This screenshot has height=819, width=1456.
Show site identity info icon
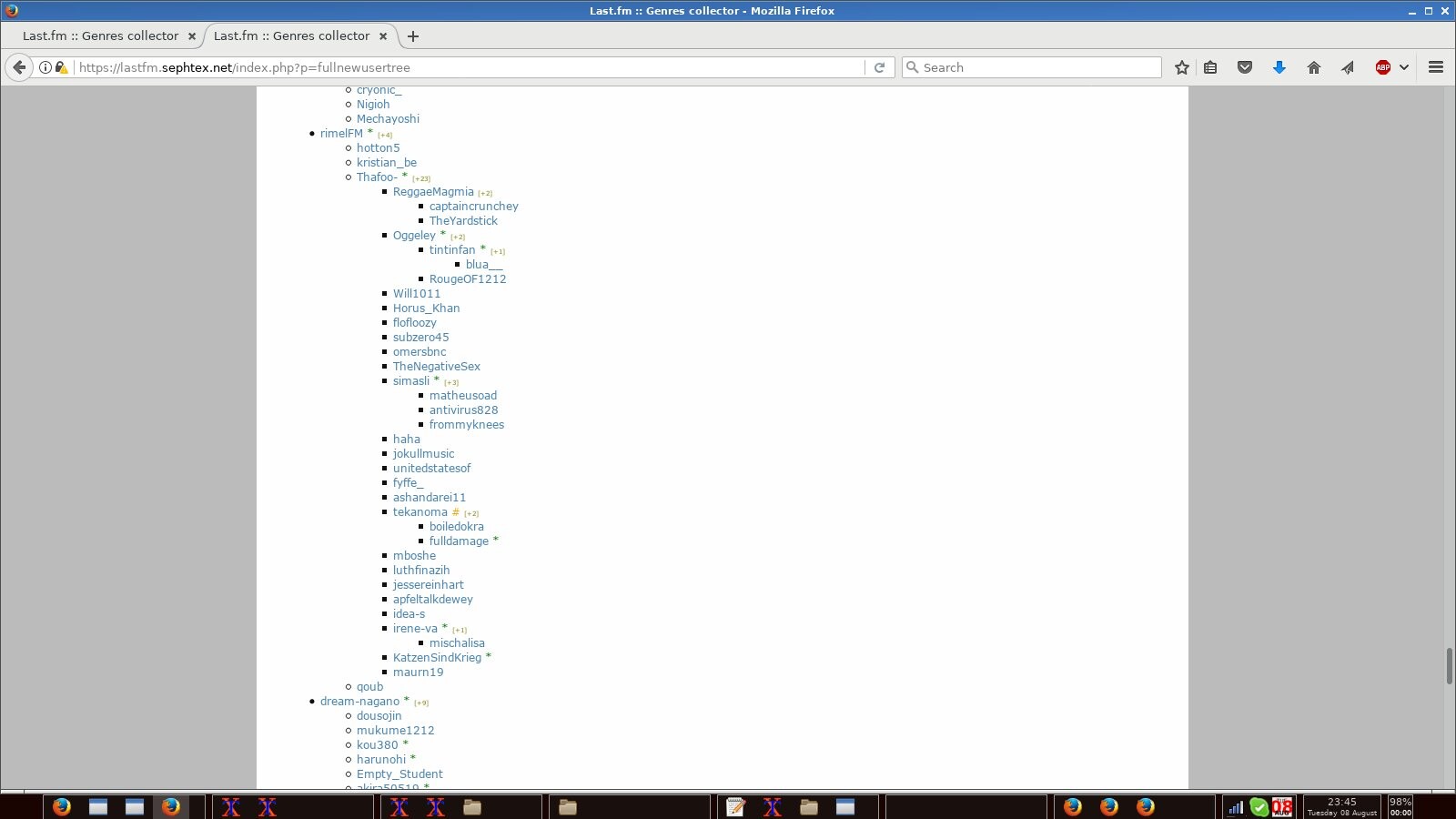pos(45,67)
